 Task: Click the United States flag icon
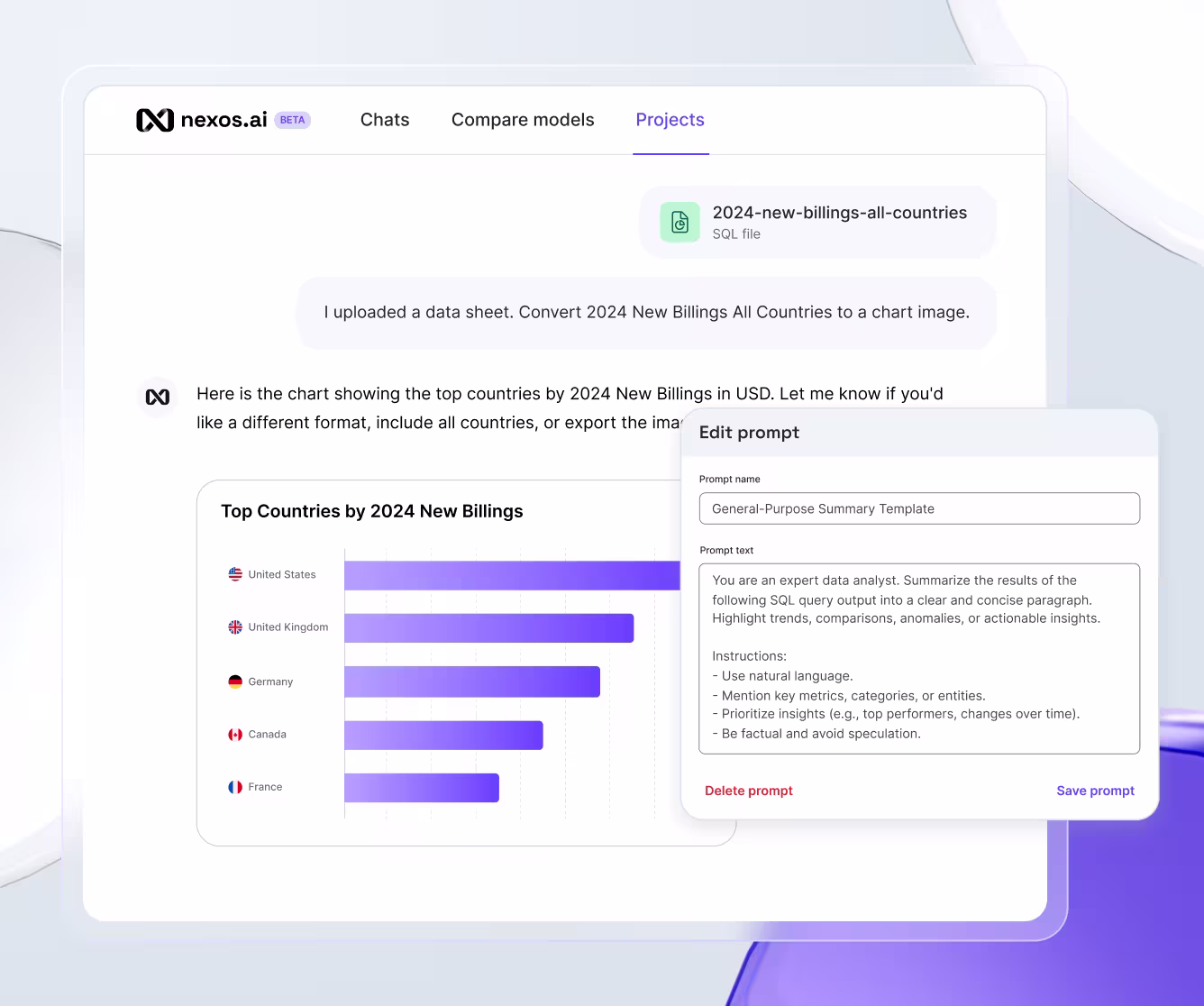point(235,573)
